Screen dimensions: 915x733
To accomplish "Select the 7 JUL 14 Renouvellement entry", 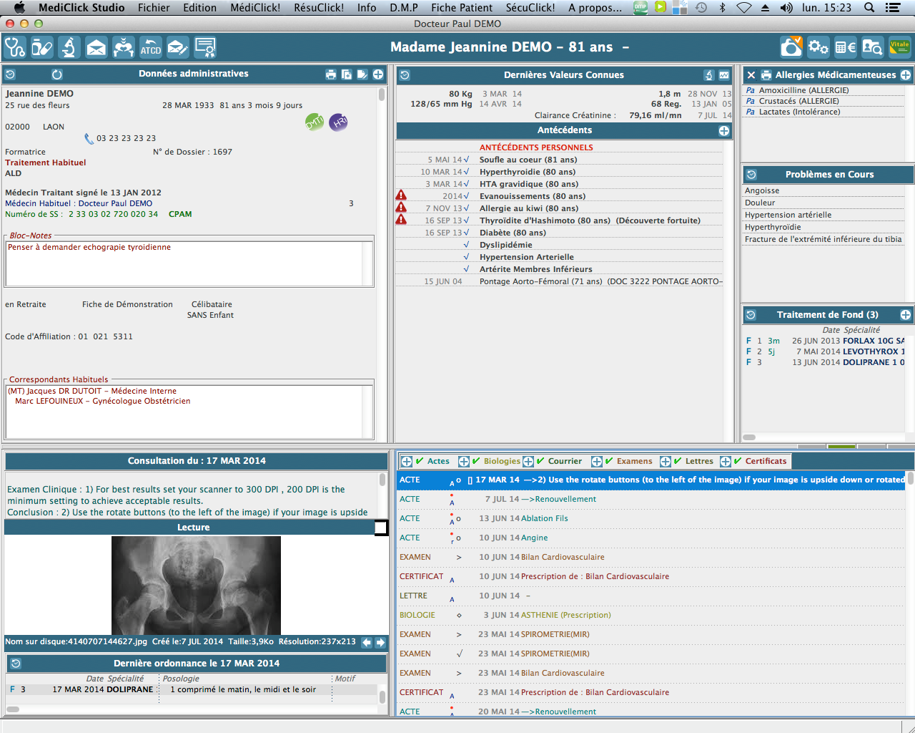I will point(651,499).
